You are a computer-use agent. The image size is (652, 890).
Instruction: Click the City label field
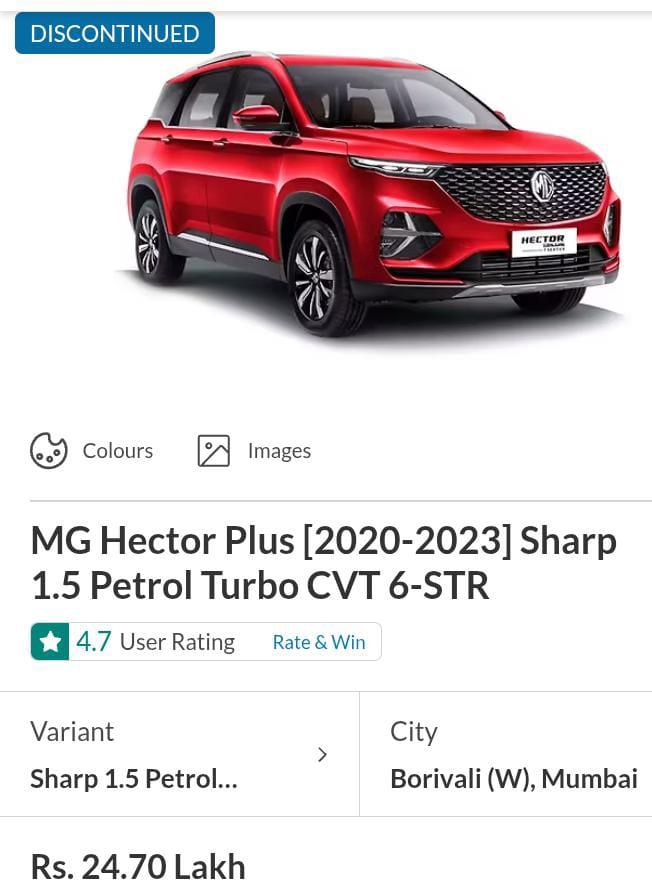pyautogui.click(x=414, y=732)
